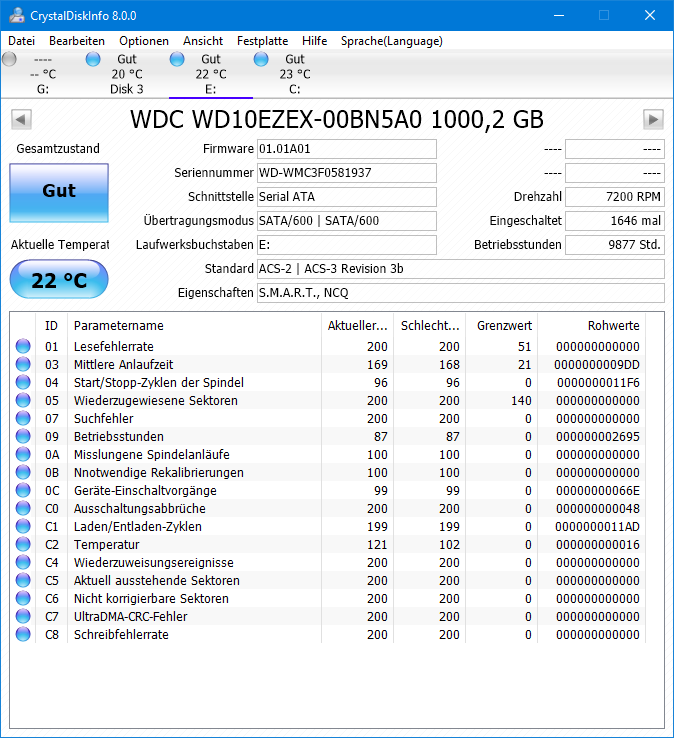
Task: Open the Bearbeiten menu
Action: point(77,41)
